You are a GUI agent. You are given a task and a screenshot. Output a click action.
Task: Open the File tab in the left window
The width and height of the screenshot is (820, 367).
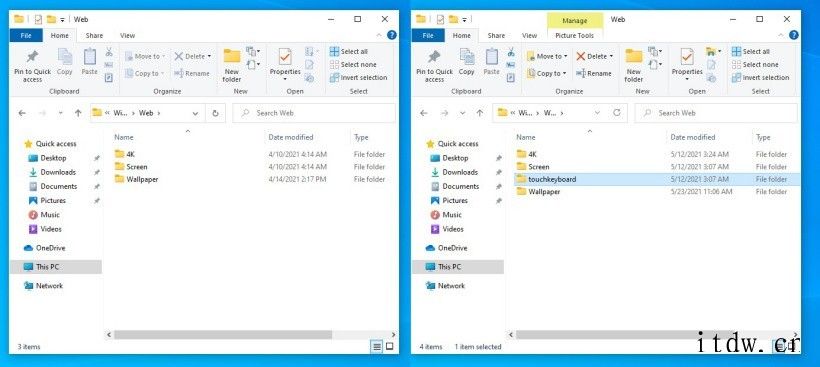click(26, 36)
